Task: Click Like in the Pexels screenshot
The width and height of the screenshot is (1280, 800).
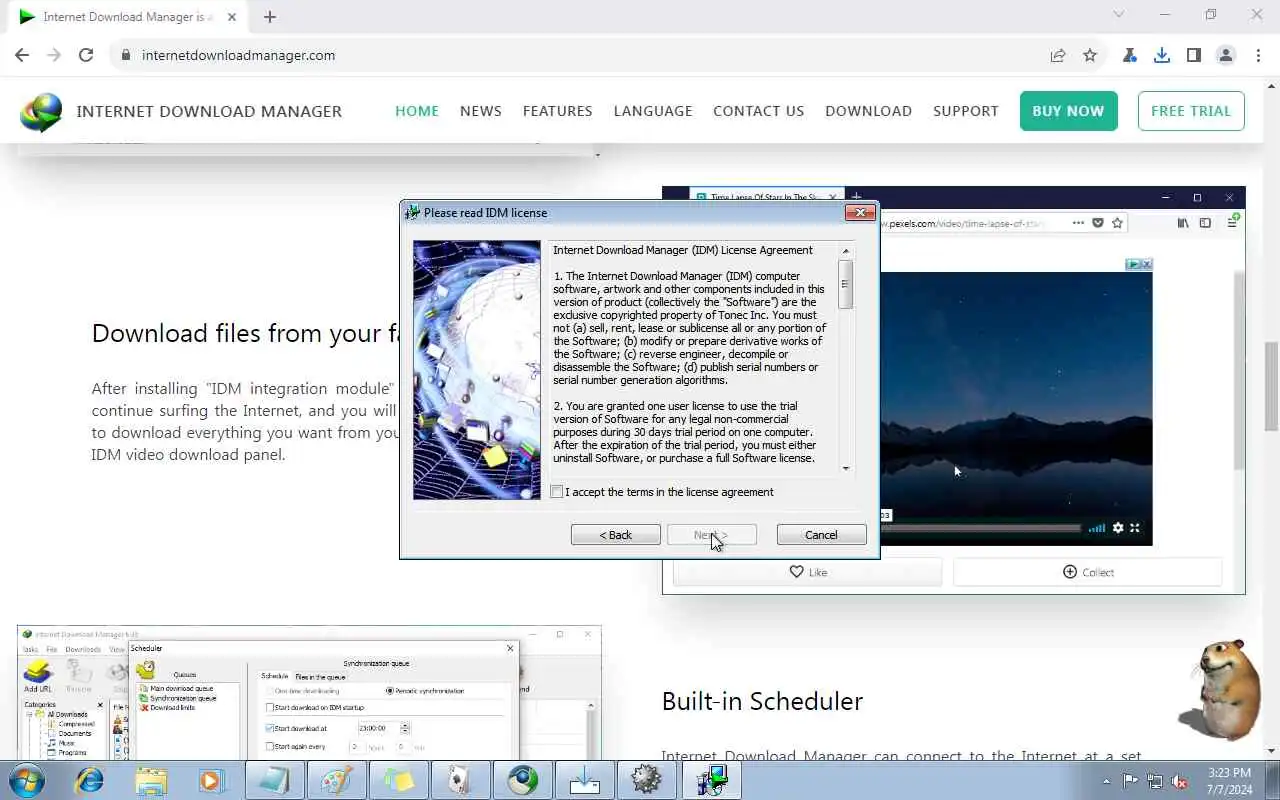Action: pos(808,572)
